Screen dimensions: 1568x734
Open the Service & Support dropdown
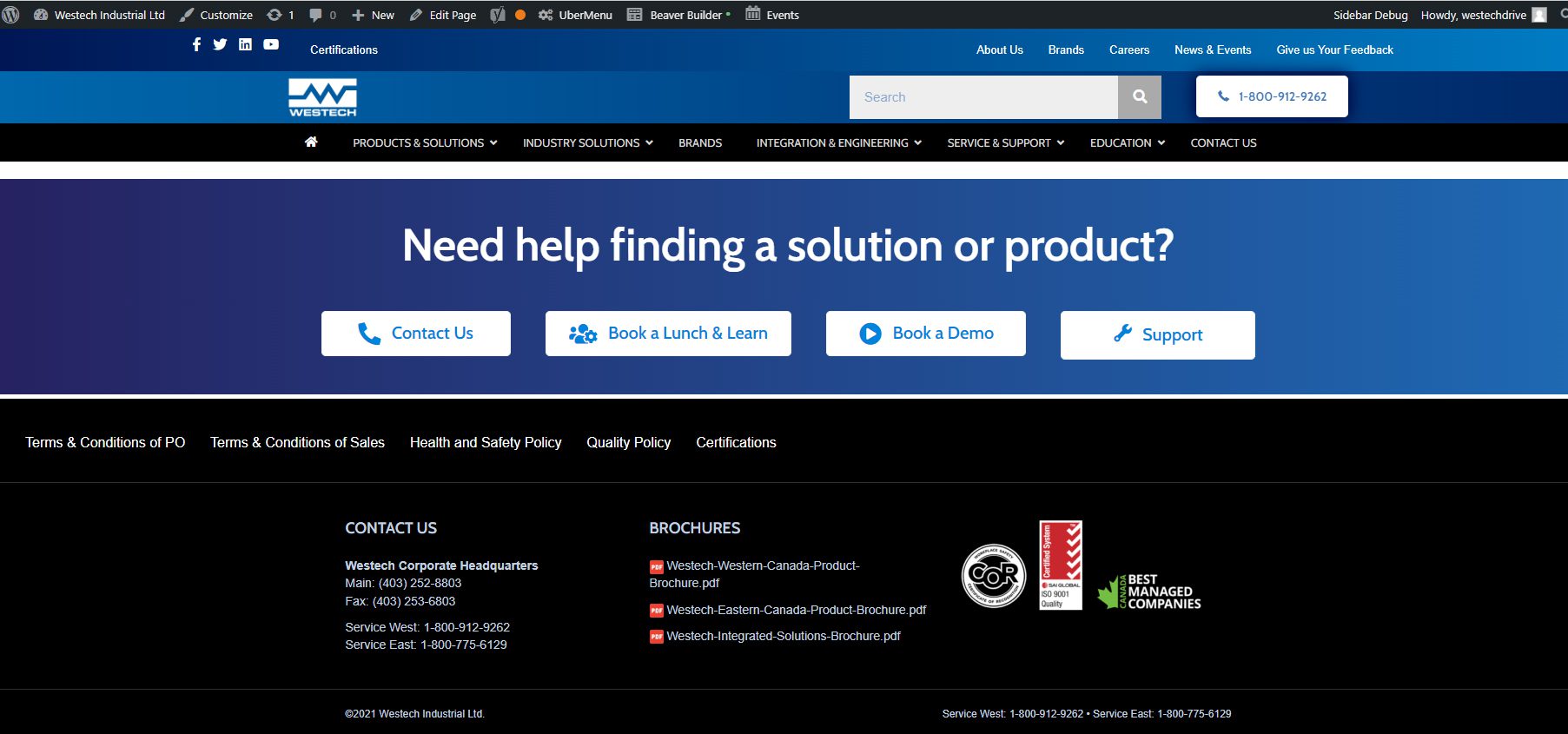[1005, 143]
